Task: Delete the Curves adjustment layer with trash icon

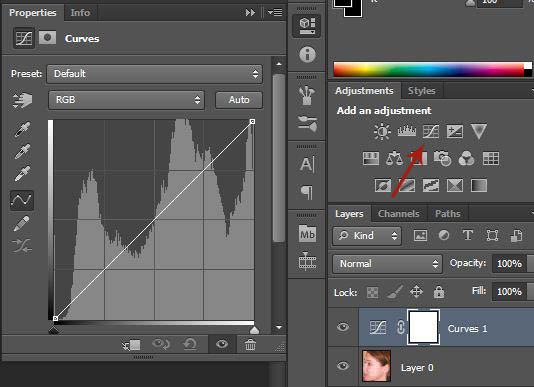Action: 250,344
